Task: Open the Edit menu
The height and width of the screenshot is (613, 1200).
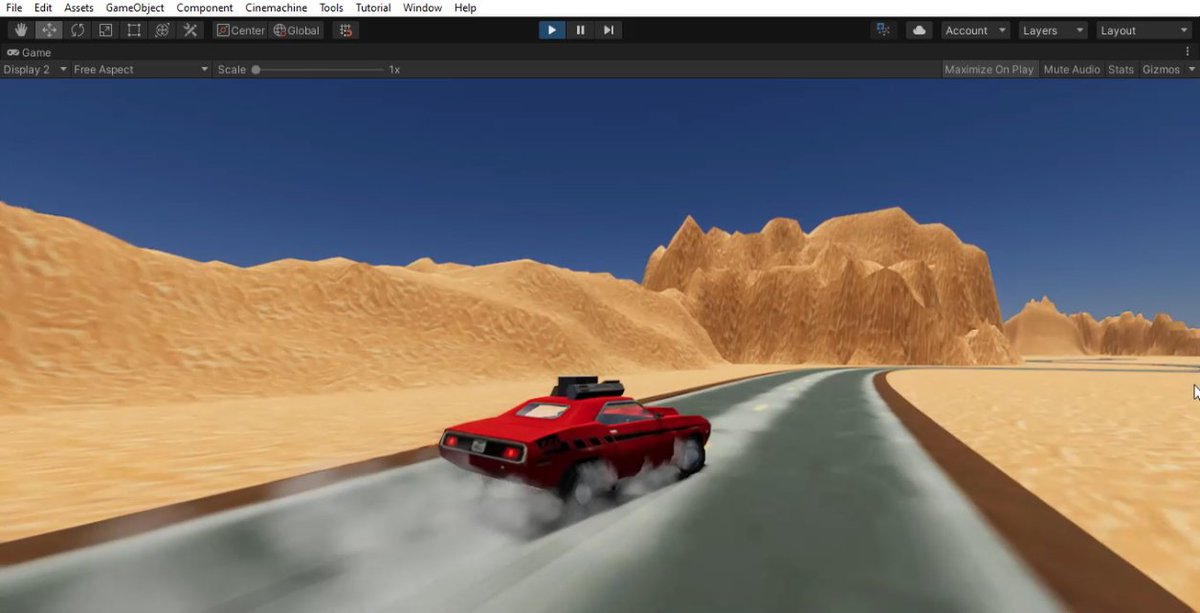Action: (x=43, y=8)
